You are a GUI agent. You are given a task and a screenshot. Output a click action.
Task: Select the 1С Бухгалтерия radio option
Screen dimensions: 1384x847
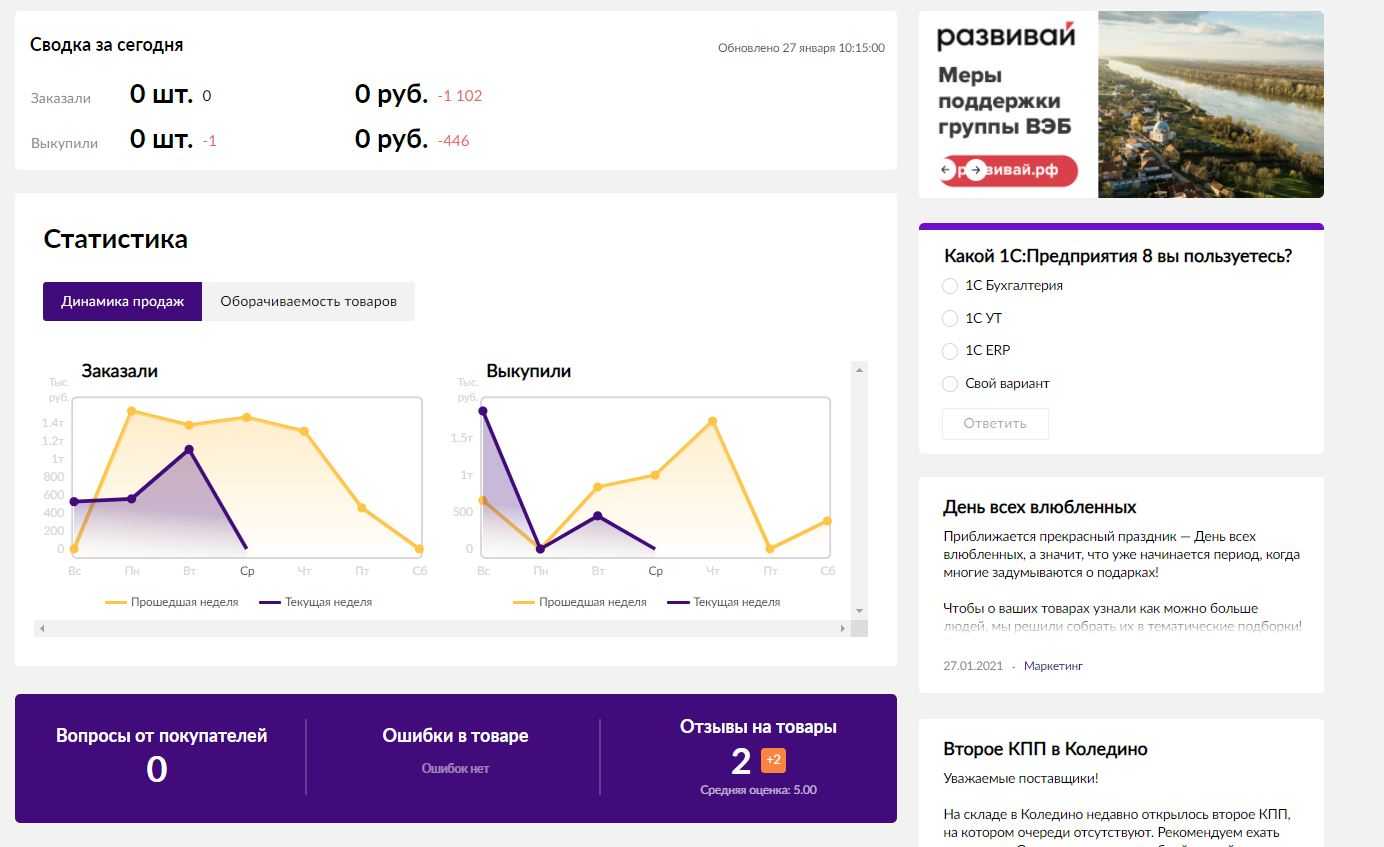(x=950, y=286)
